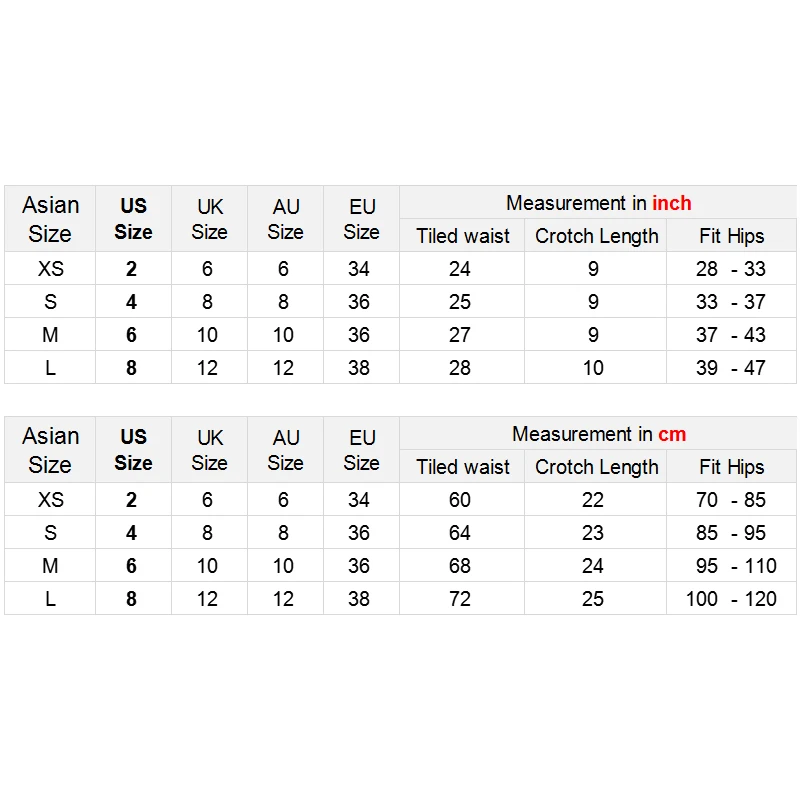The height and width of the screenshot is (800, 800).
Task: Click the "Measurement in cm" header
Action: point(598,434)
